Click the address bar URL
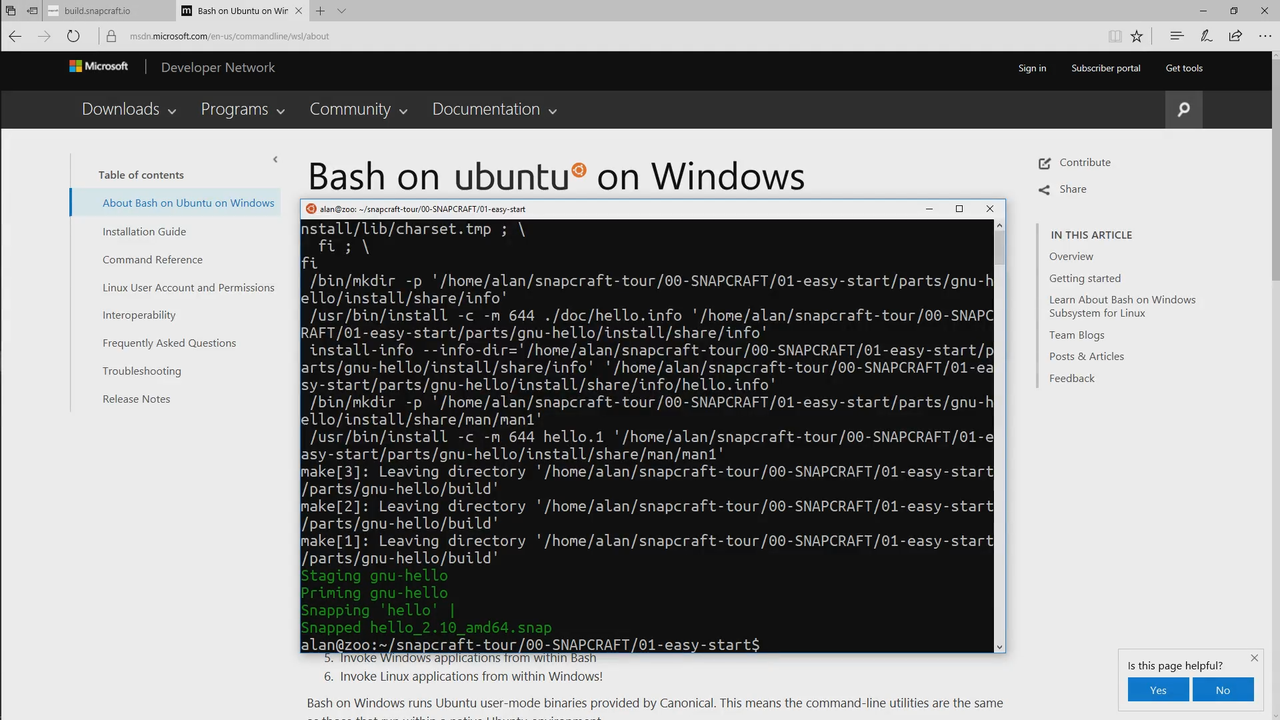Viewport: 1280px width, 720px height. [229, 36]
